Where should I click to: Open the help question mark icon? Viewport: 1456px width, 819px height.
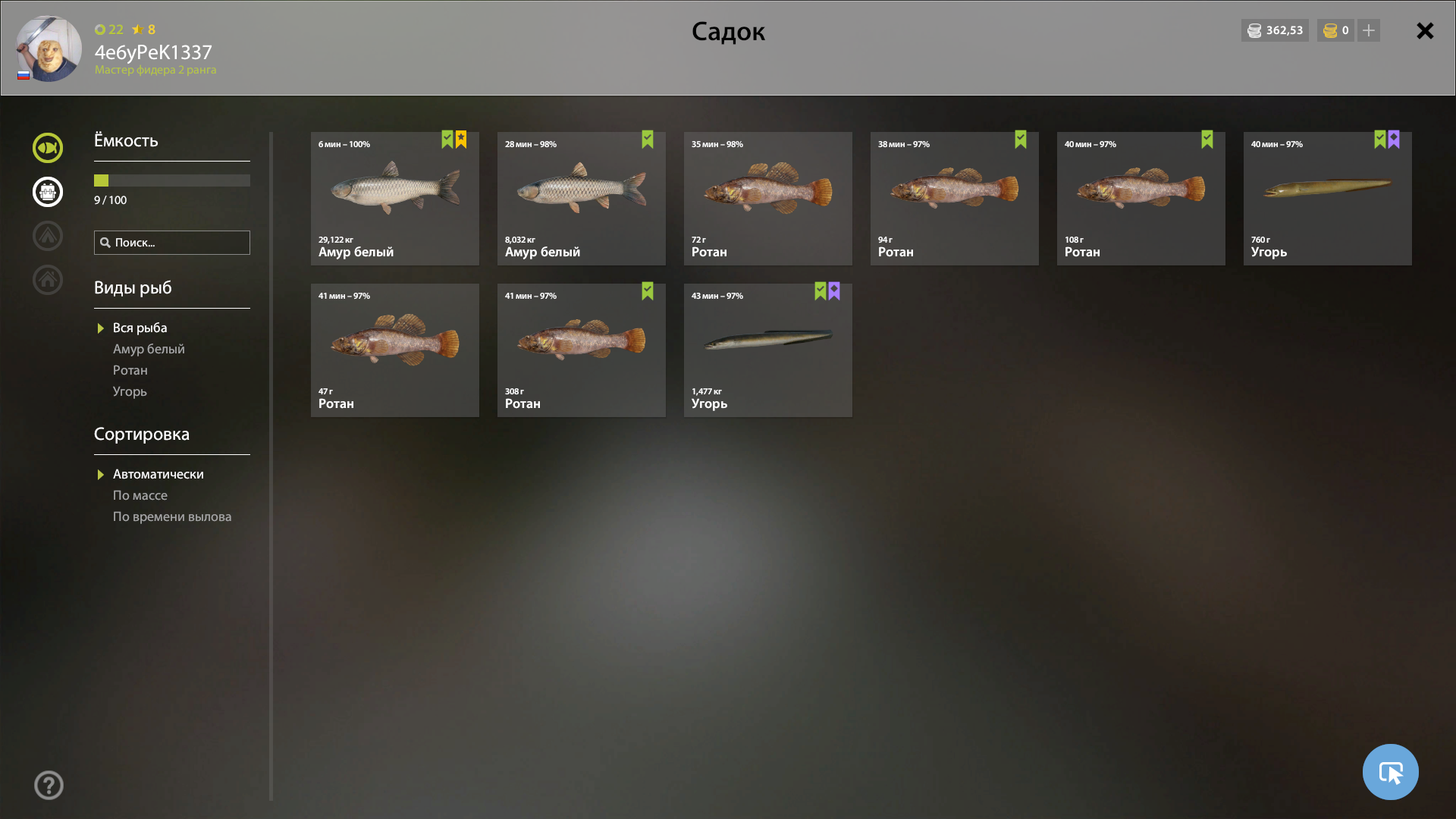click(49, 785)
